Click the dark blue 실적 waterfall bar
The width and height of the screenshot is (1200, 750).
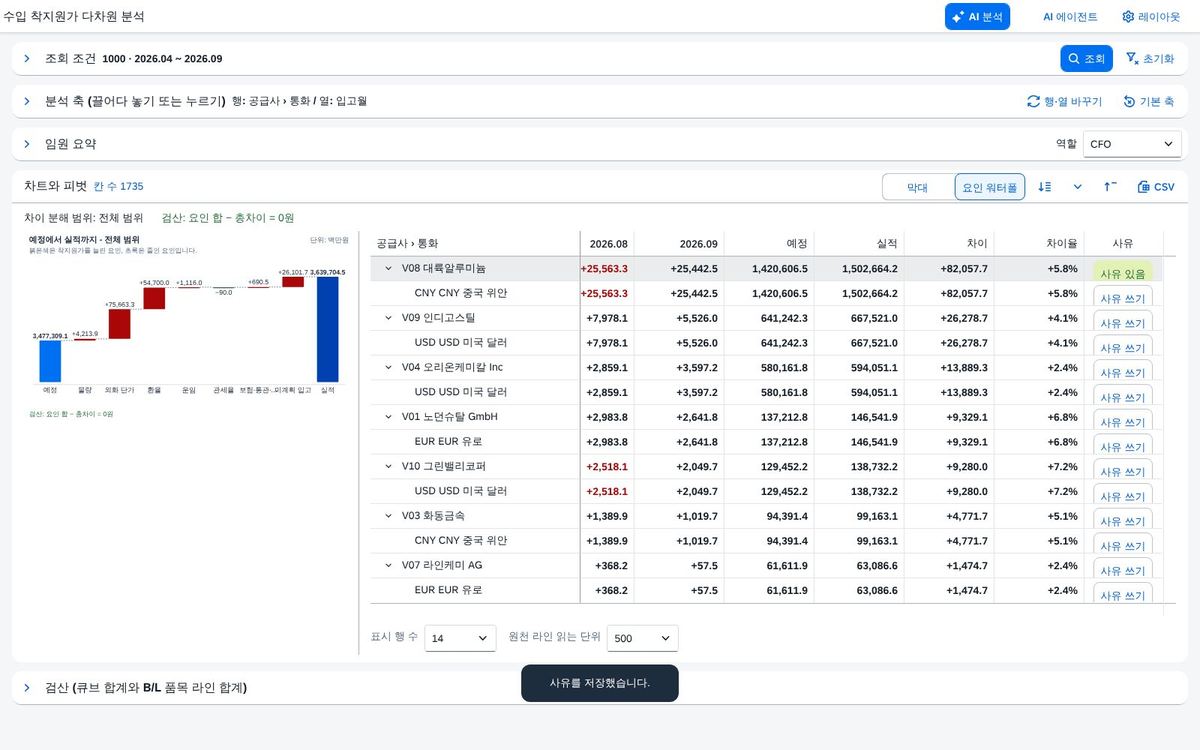click(x=328, y=330)
